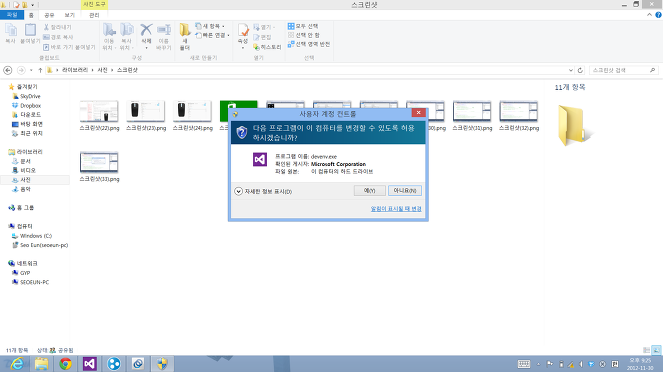The height and width of the screenshot is (372, 663).
Task: Click File Explorer folder taskbar icon
Action: pyautogui.click(x=41, y=364)
